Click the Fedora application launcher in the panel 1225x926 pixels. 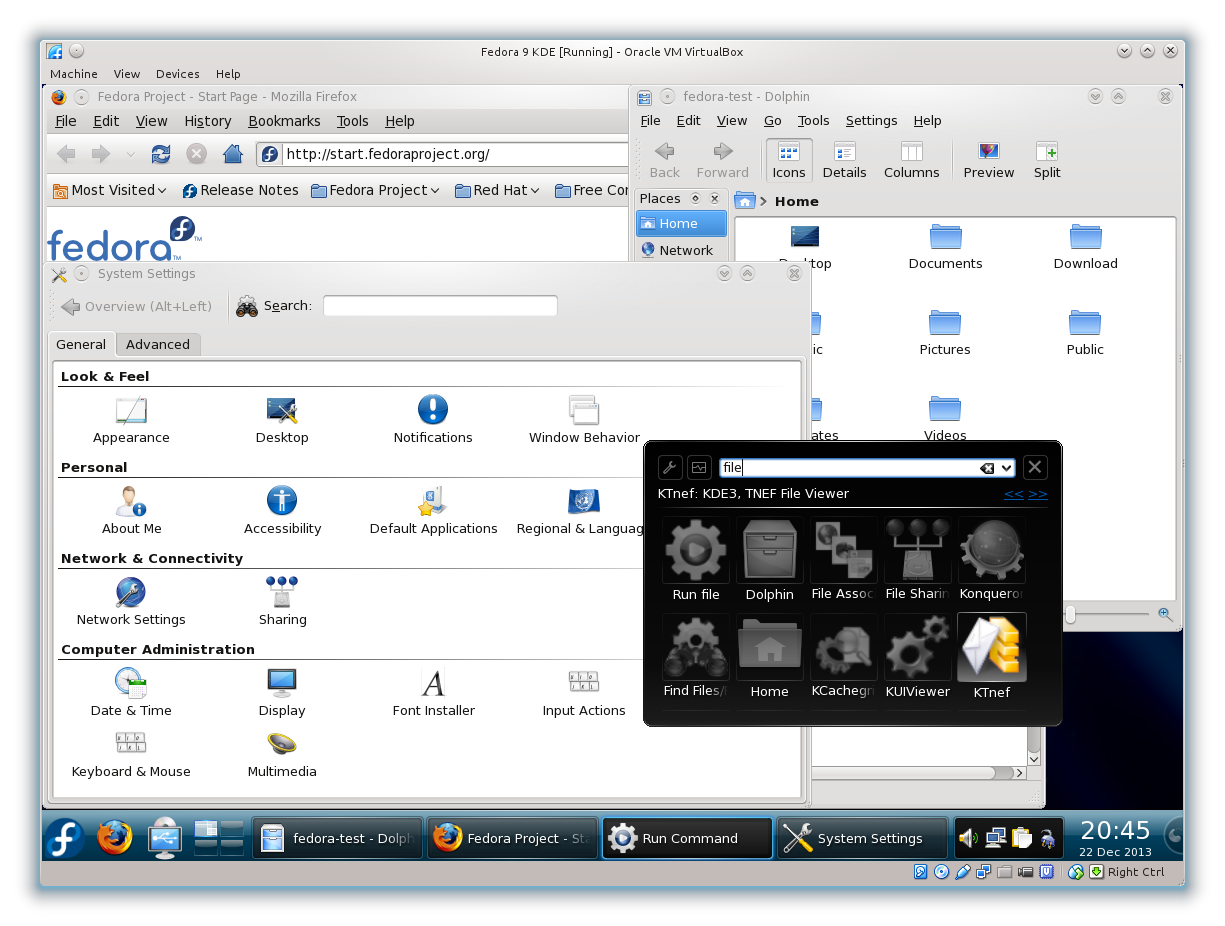tap(64, 838)
